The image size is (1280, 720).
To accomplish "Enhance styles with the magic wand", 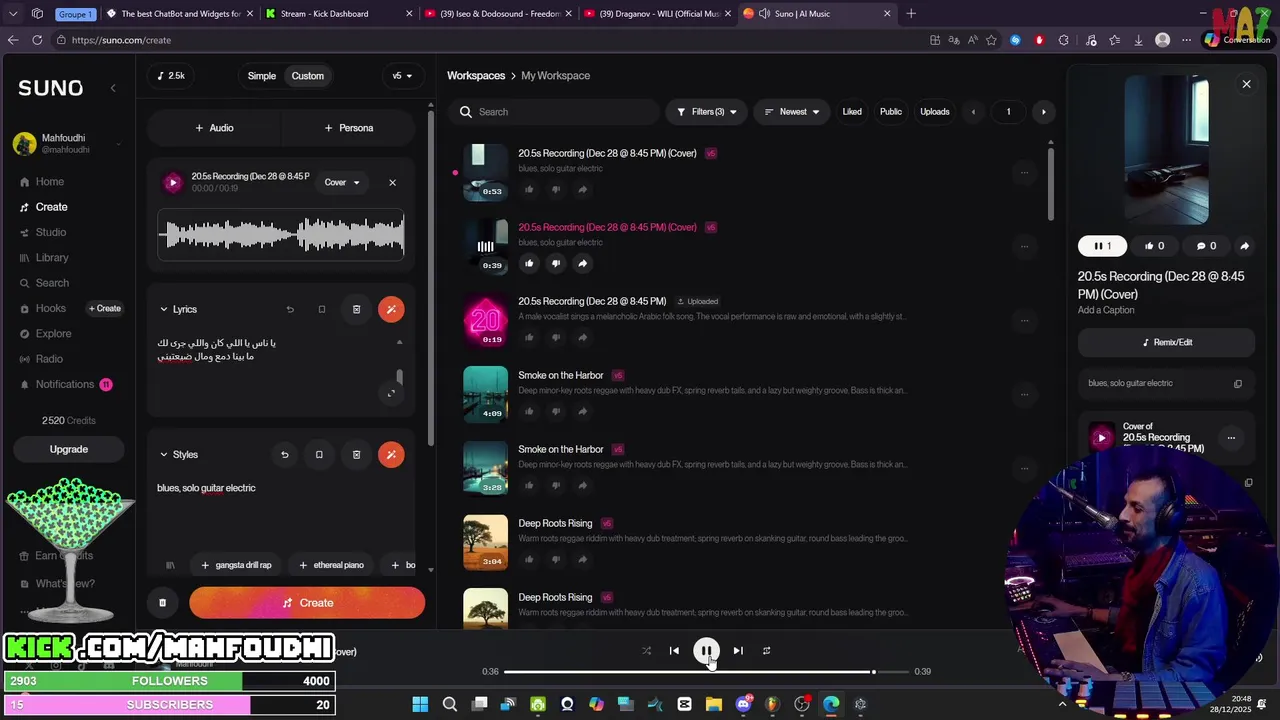I will [391, 454].
